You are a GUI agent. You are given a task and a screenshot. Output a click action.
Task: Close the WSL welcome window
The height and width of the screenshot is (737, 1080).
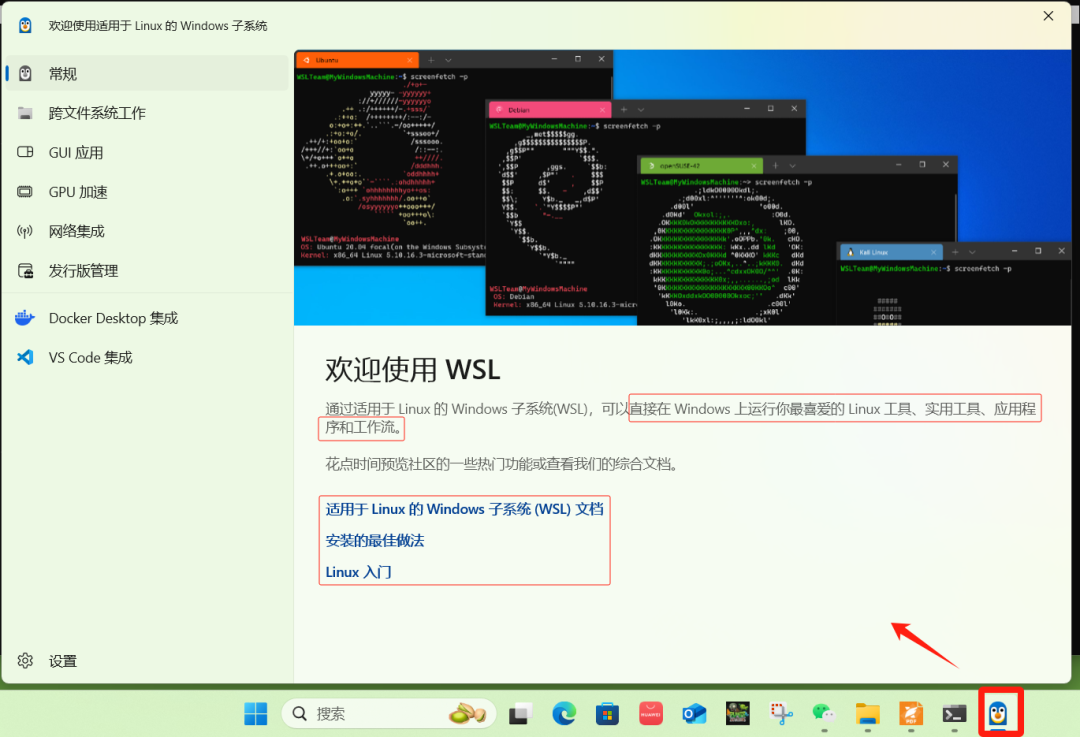pos(1048,16)
